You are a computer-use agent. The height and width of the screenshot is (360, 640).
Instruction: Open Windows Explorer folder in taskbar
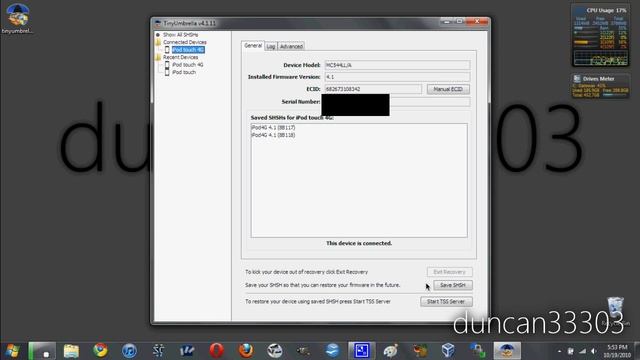(71, 351)
